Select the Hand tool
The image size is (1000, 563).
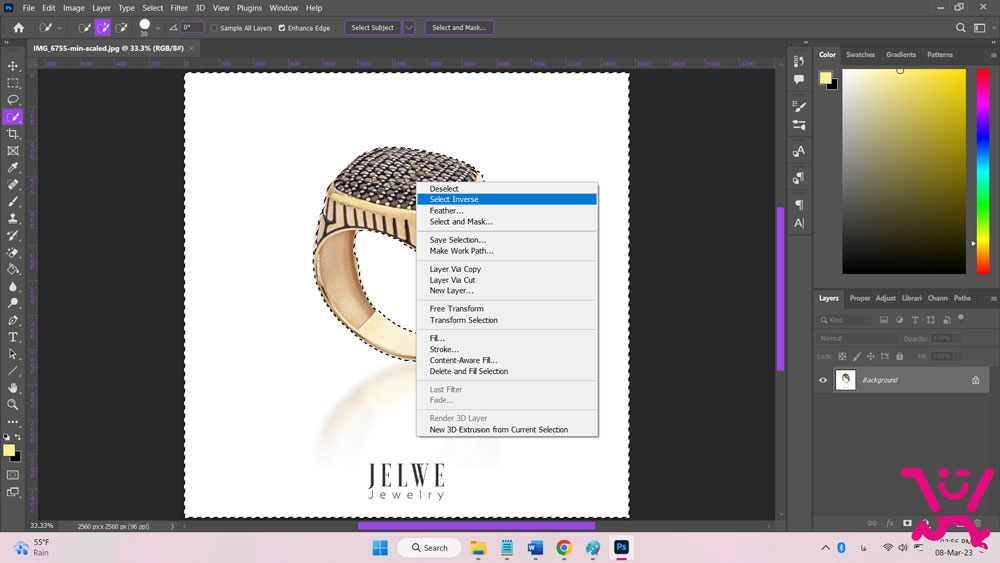pos(13,388)
